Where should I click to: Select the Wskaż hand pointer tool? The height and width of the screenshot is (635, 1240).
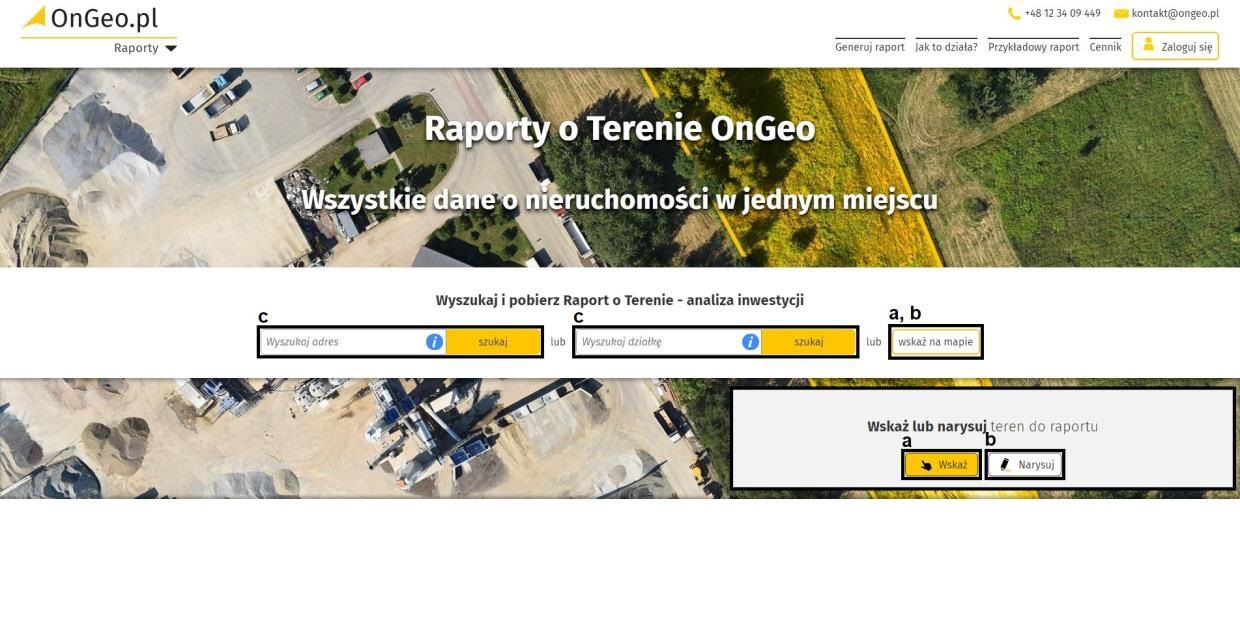[941, 465]
